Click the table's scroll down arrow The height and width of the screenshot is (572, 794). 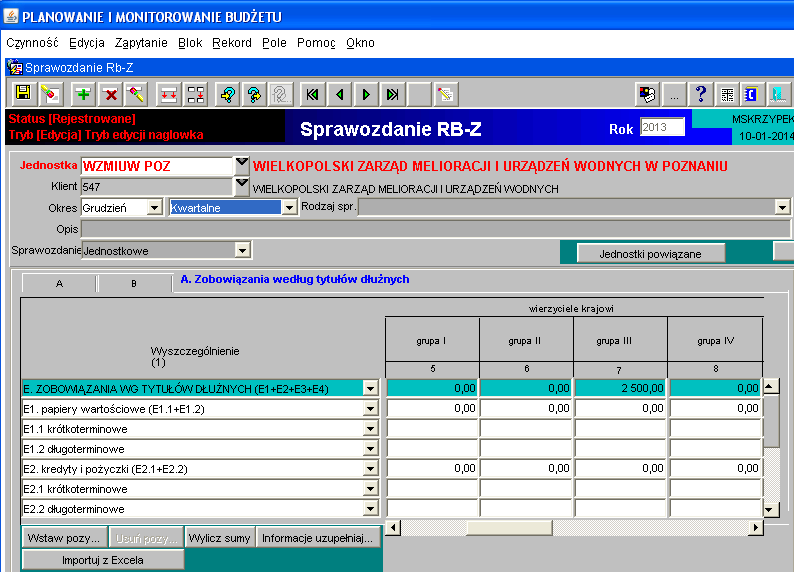771,509
